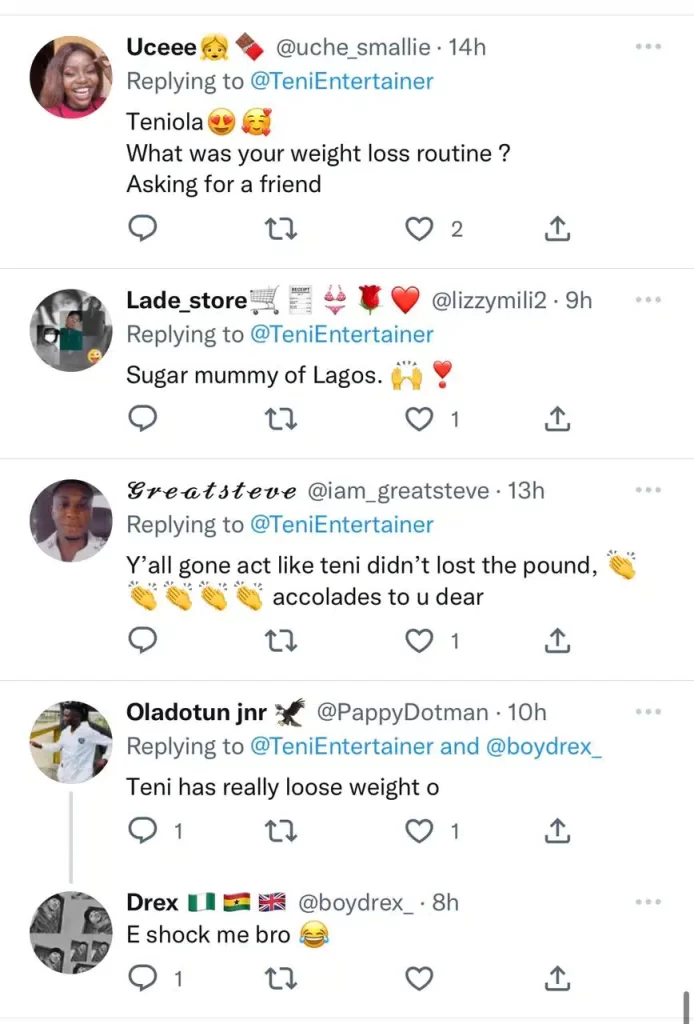The height and width of the screenshot is (1024, 694).
Task: Open more options on Greatsteve's tweet
Action: pos(648,490)
